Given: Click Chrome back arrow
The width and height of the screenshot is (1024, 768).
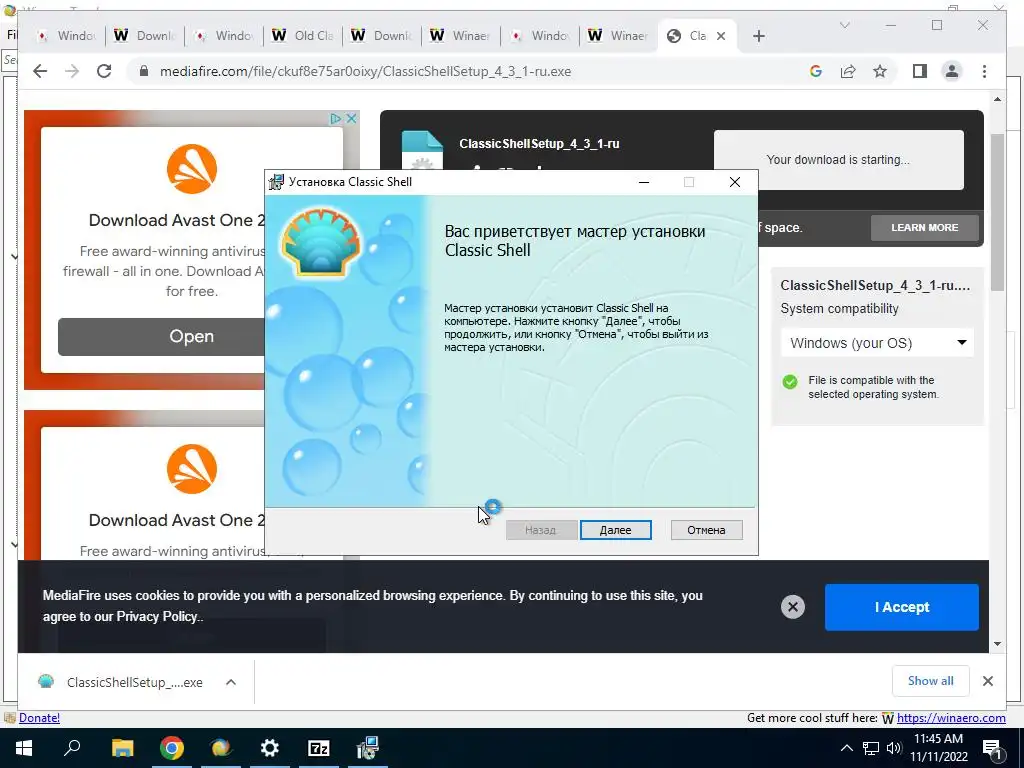Looking at the screenshot, I should pos(40,71).
